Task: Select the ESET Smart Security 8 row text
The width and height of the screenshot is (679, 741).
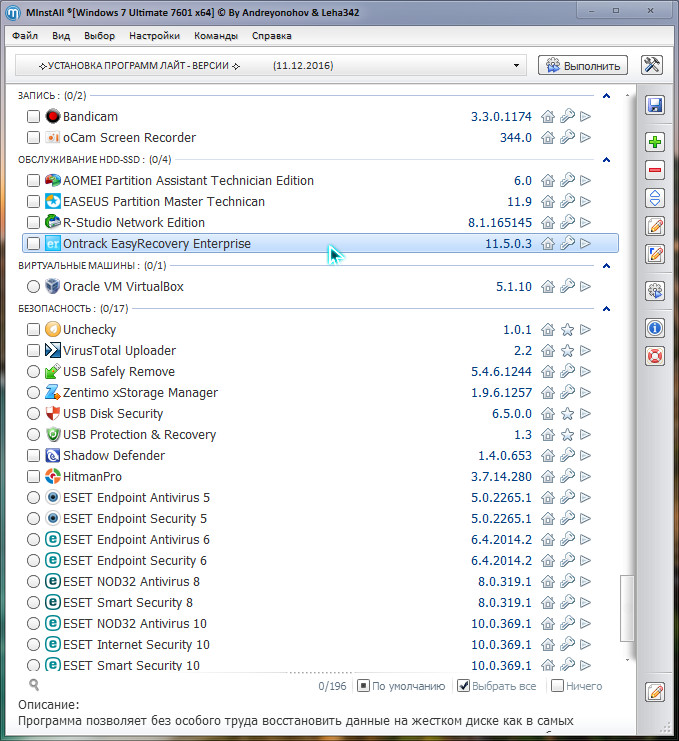Action: 128,603
